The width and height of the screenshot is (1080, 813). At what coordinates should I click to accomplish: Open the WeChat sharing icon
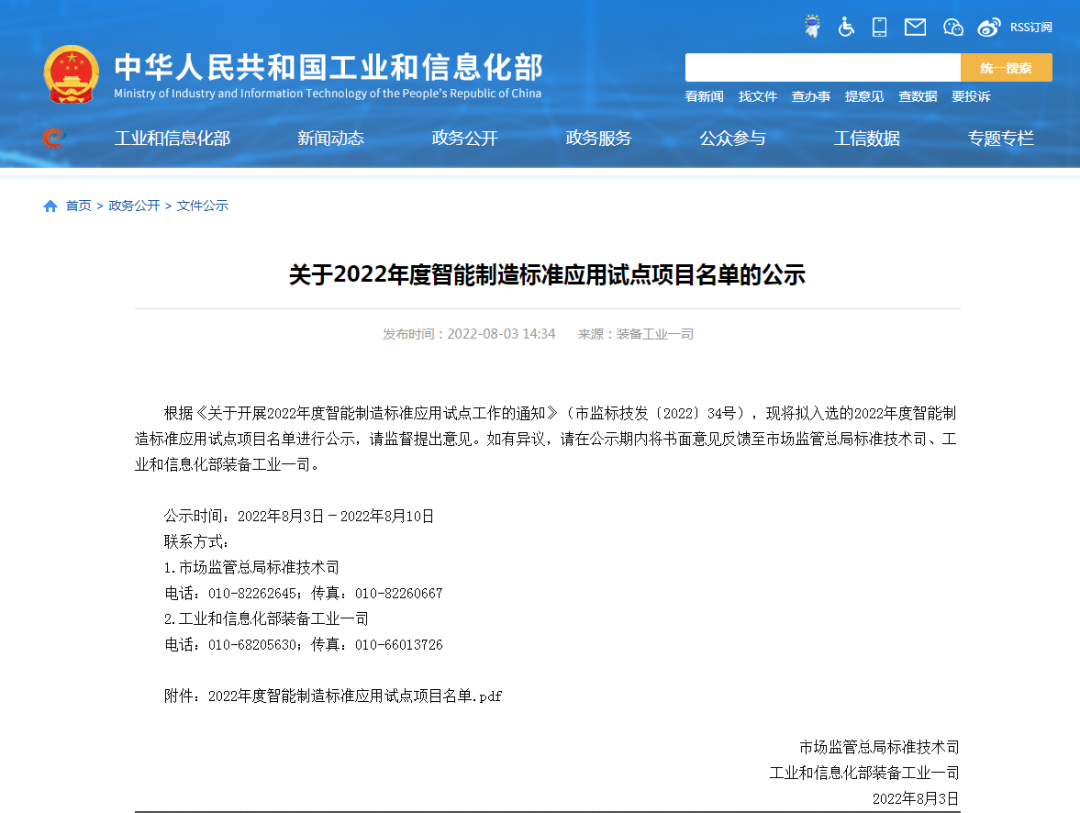tap(952, 27)
